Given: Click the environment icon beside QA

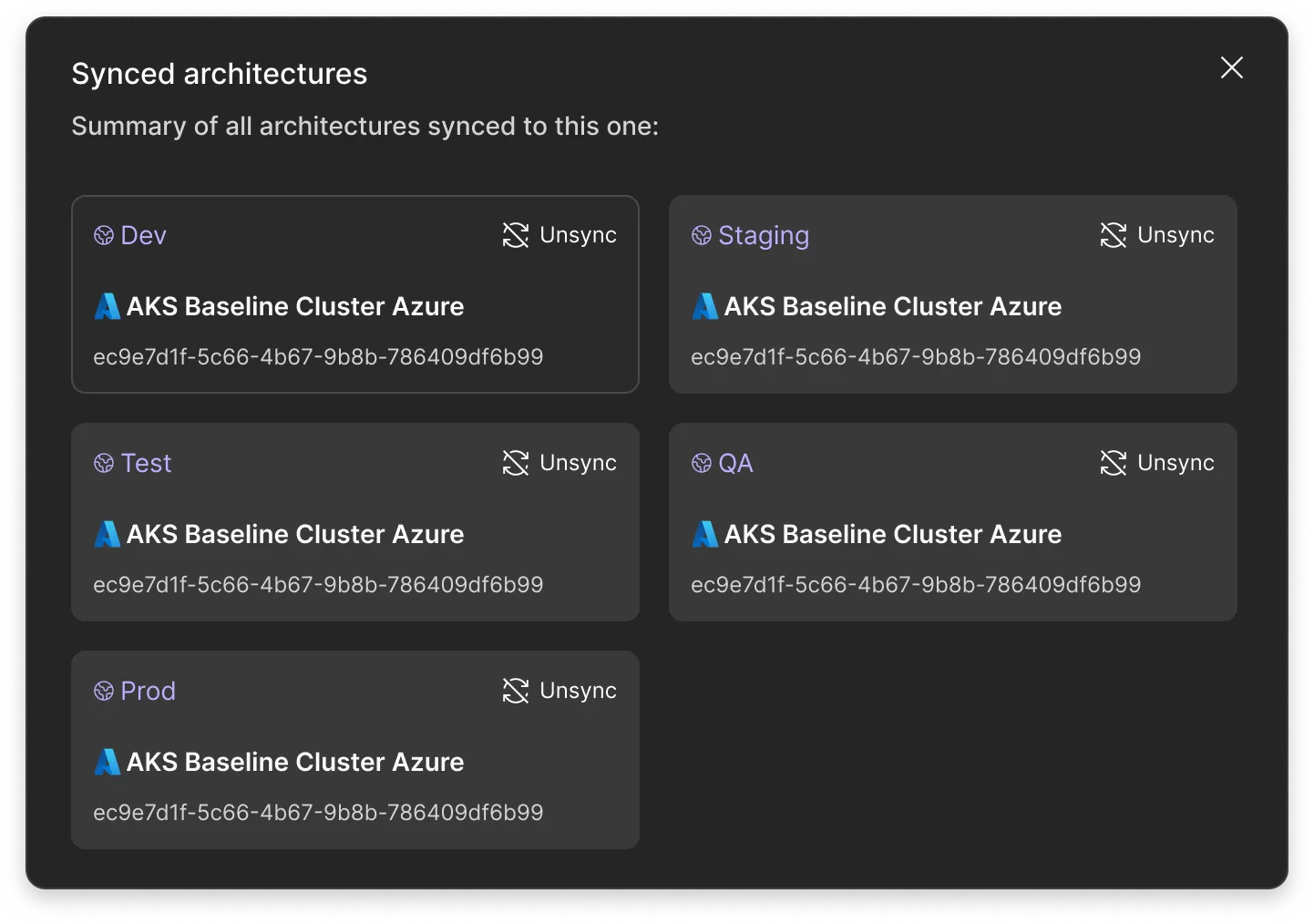Looking at the screenshot, I should 702,464.
